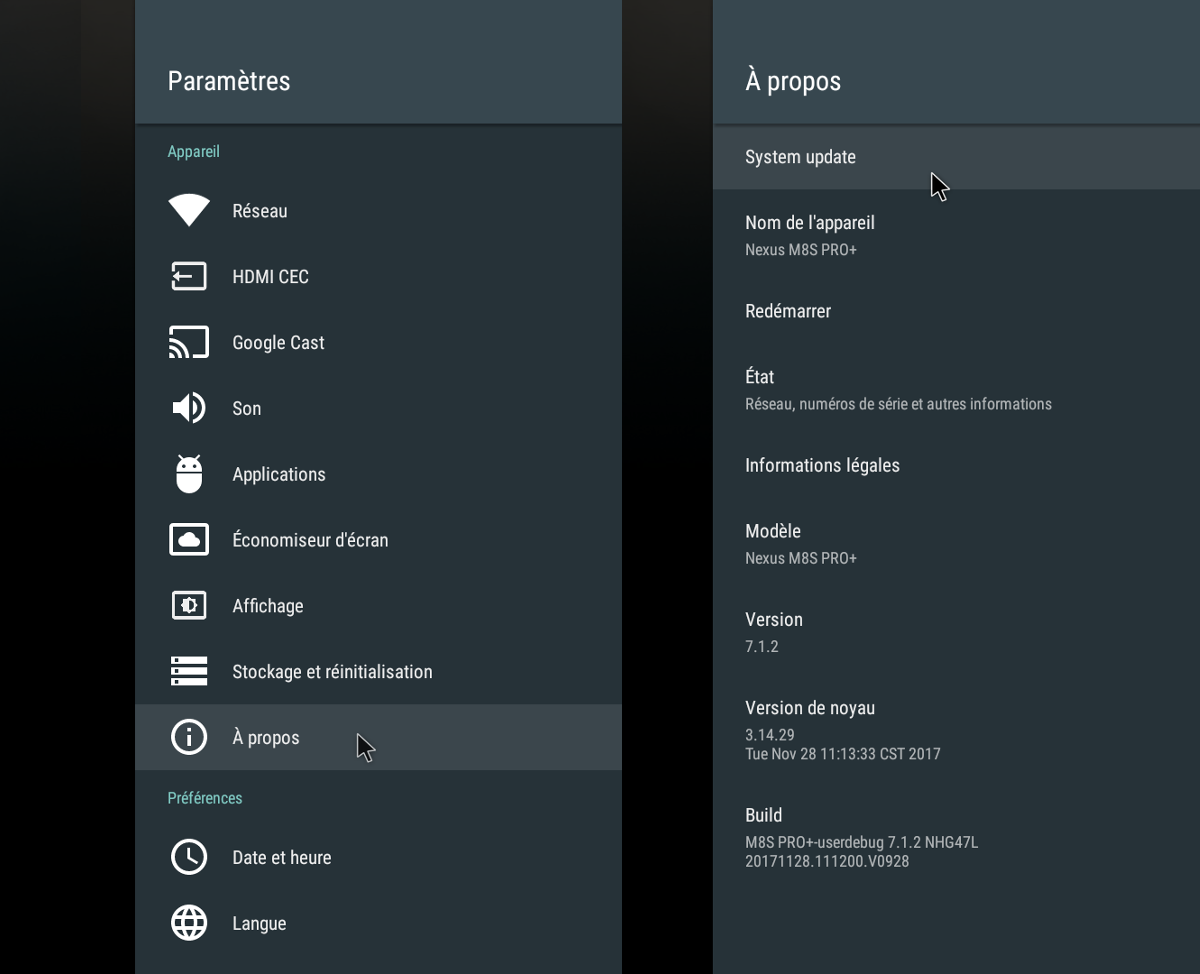Open Stockage et réinitialisation

click(x=378, y=672)
